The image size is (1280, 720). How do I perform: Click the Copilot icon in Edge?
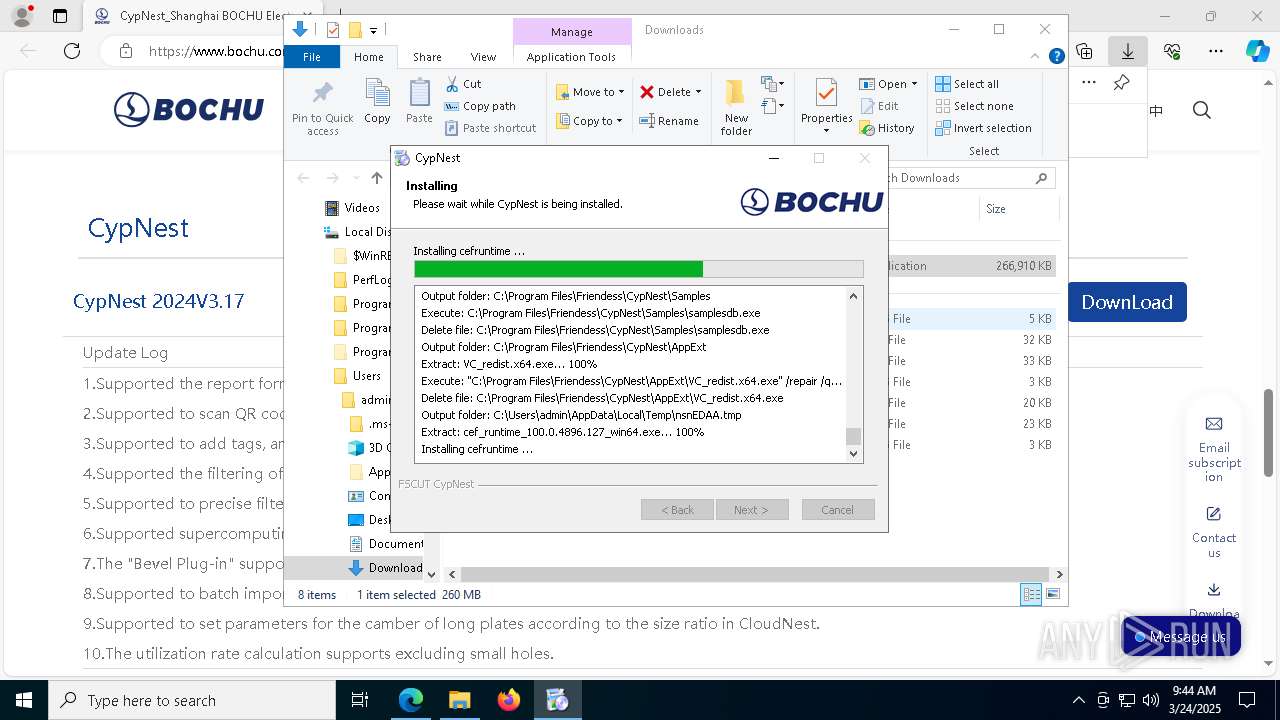[x=1257, y=51]
